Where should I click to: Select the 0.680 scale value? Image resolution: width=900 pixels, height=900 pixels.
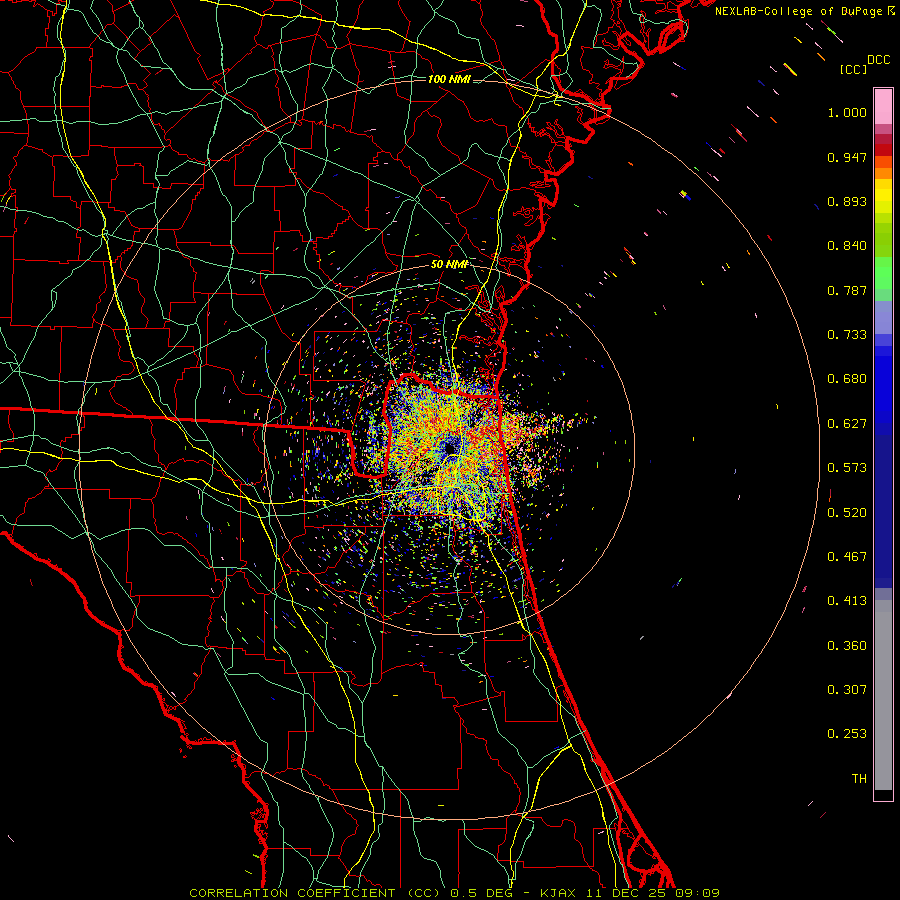[x=847, y=379]
